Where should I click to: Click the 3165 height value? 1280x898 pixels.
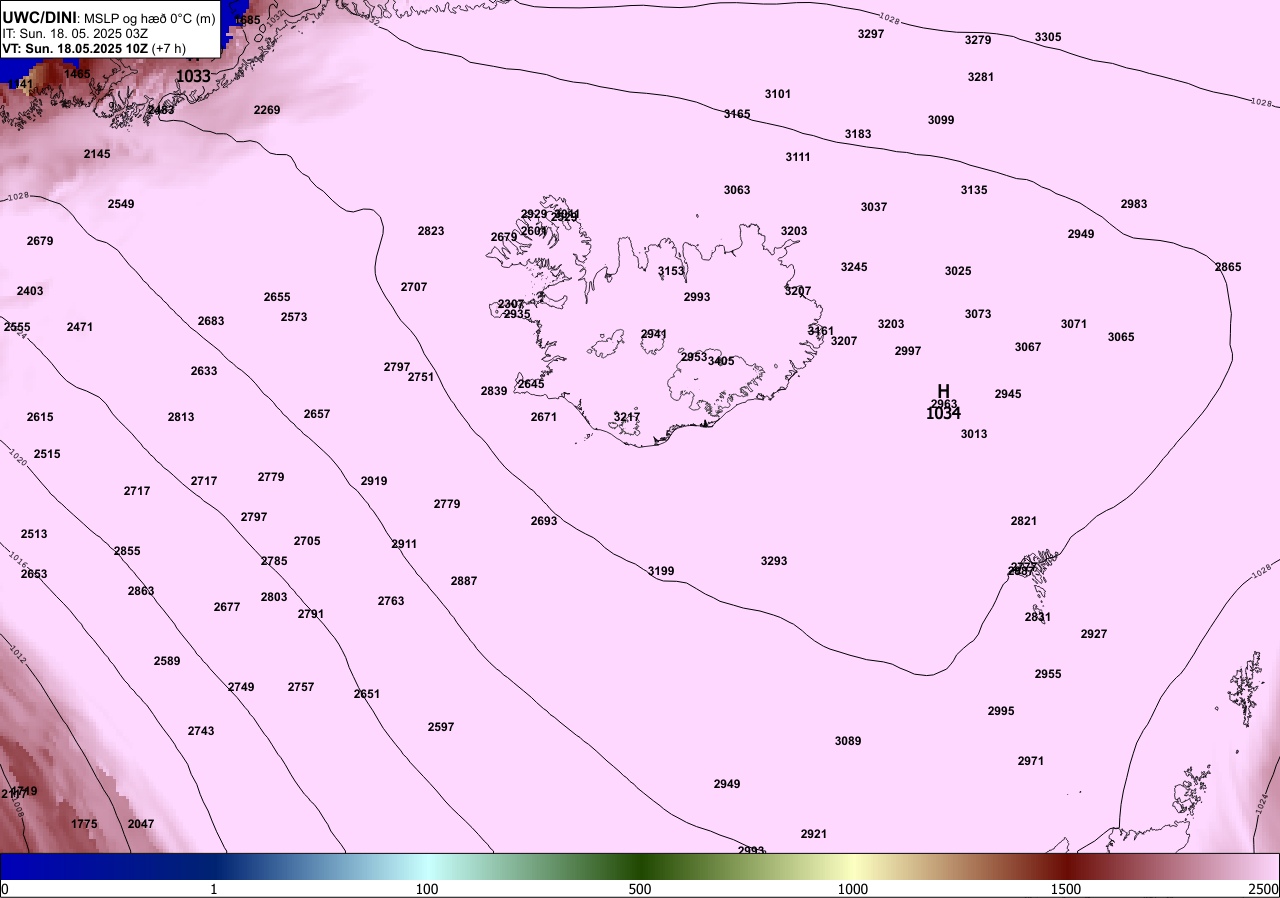click(x=737, y=114)
